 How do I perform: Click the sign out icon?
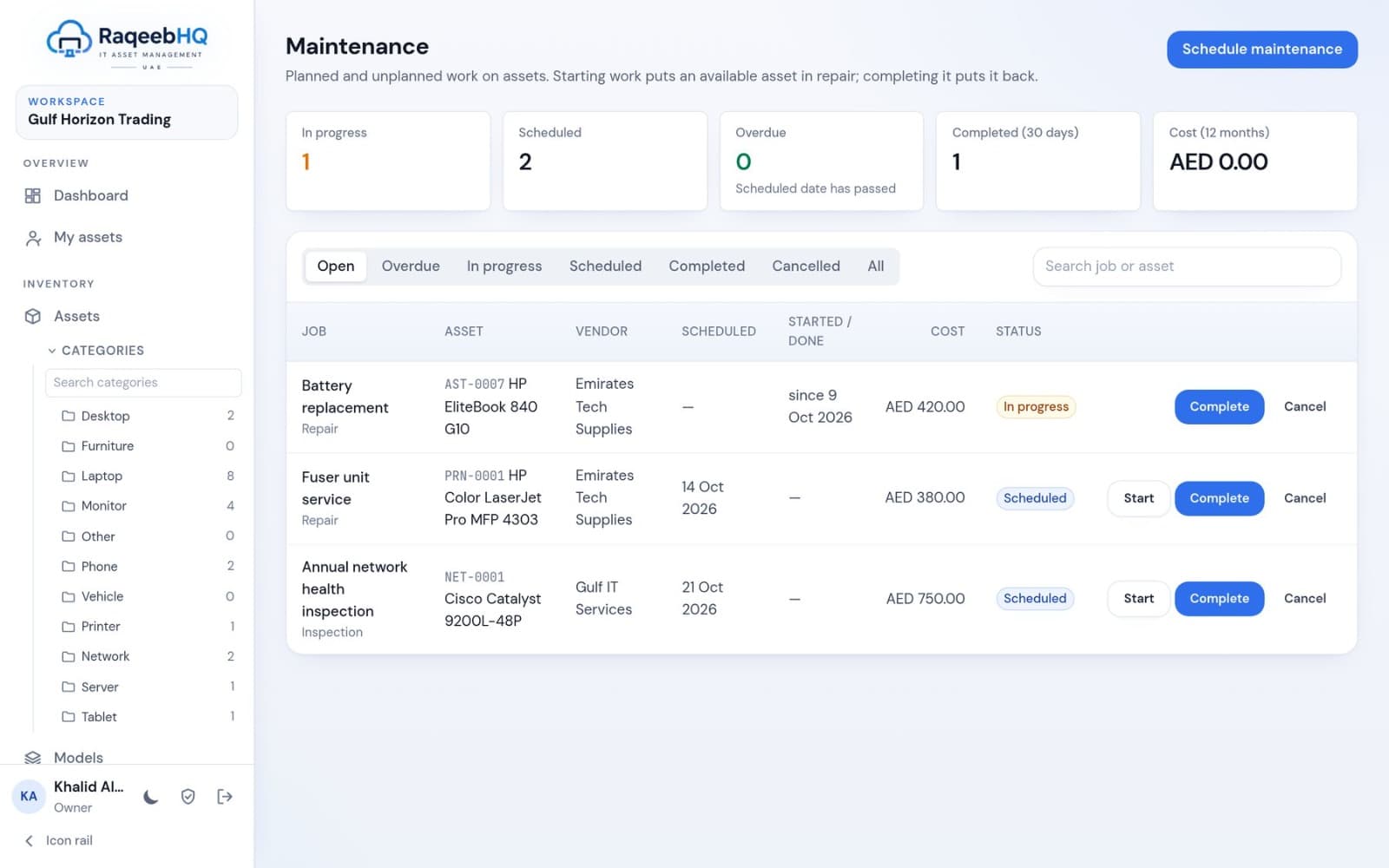click(225, 797)
